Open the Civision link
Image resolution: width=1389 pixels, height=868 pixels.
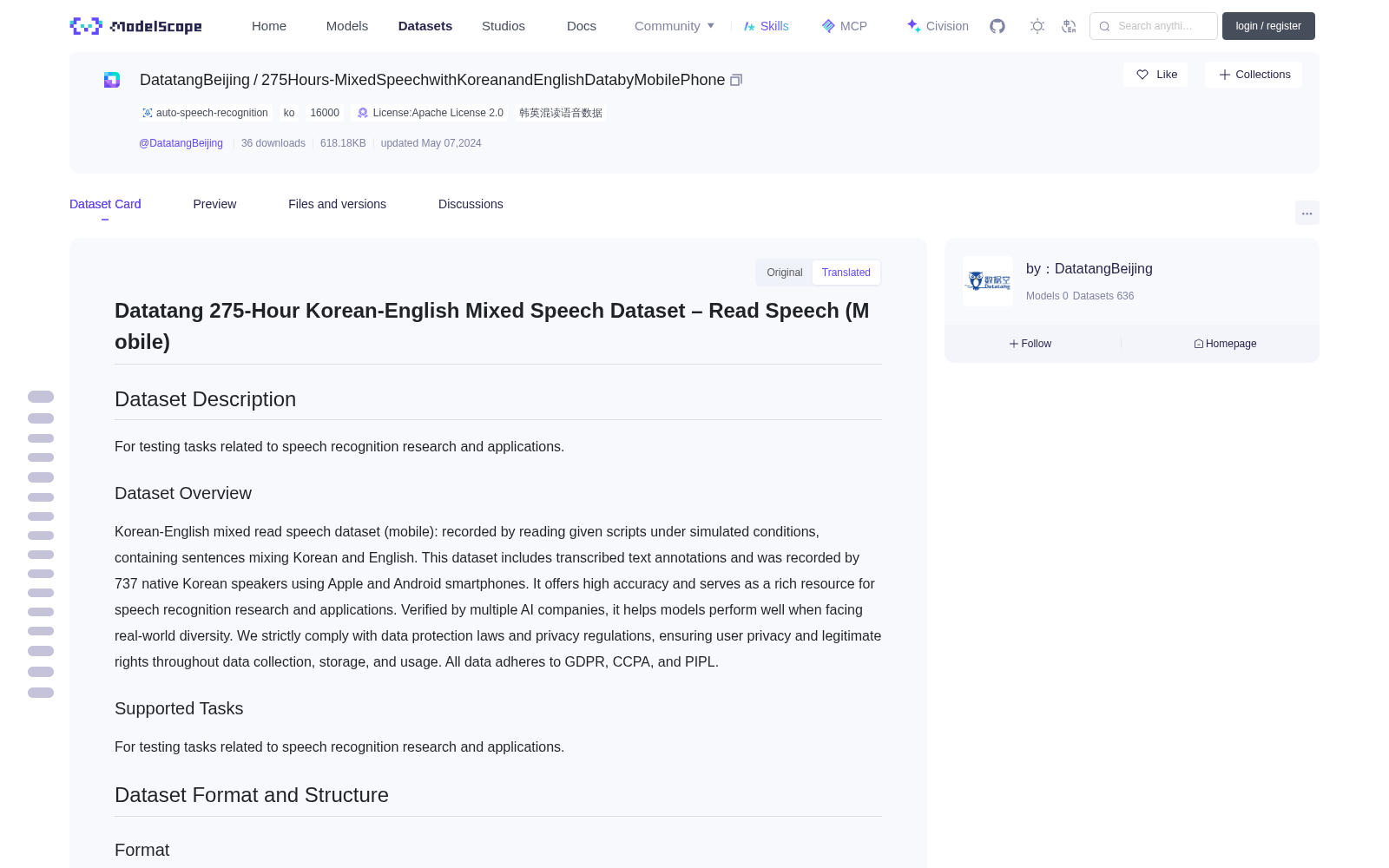[x=938, y=26]
